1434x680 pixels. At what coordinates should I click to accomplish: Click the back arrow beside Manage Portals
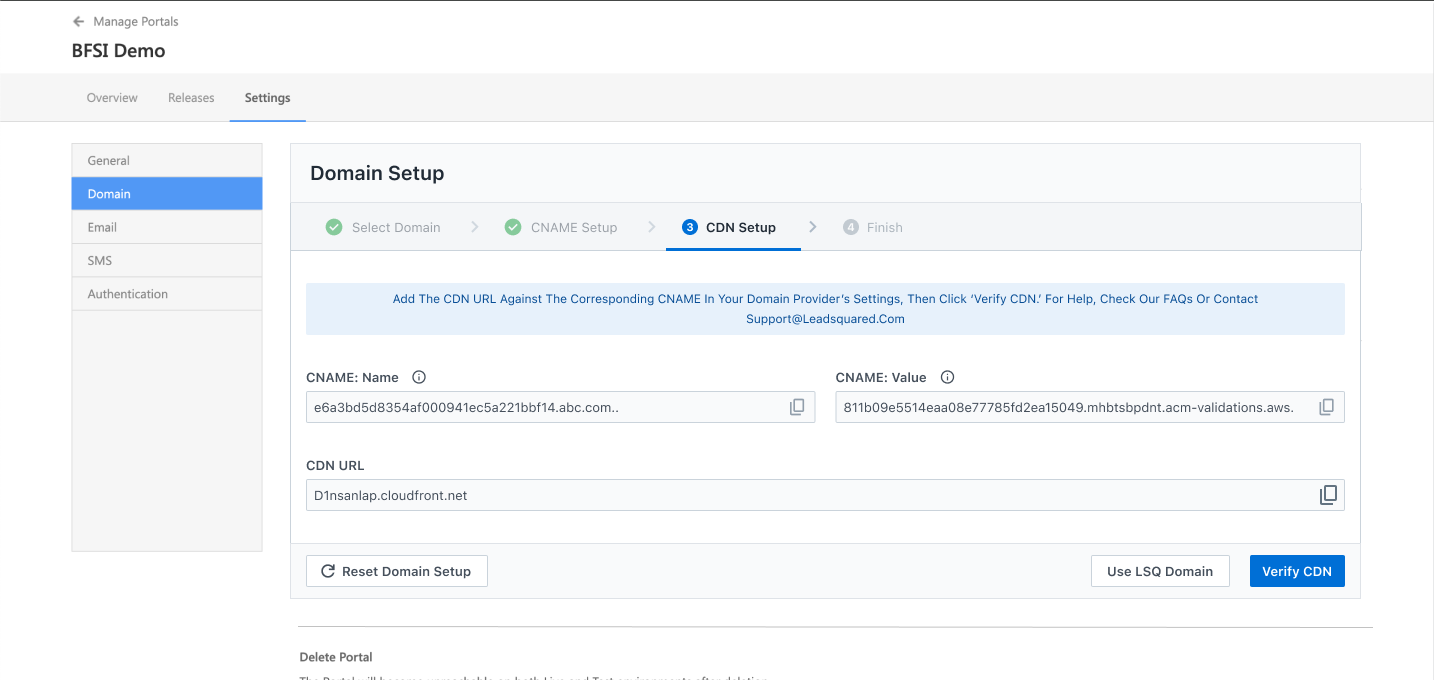77,20
